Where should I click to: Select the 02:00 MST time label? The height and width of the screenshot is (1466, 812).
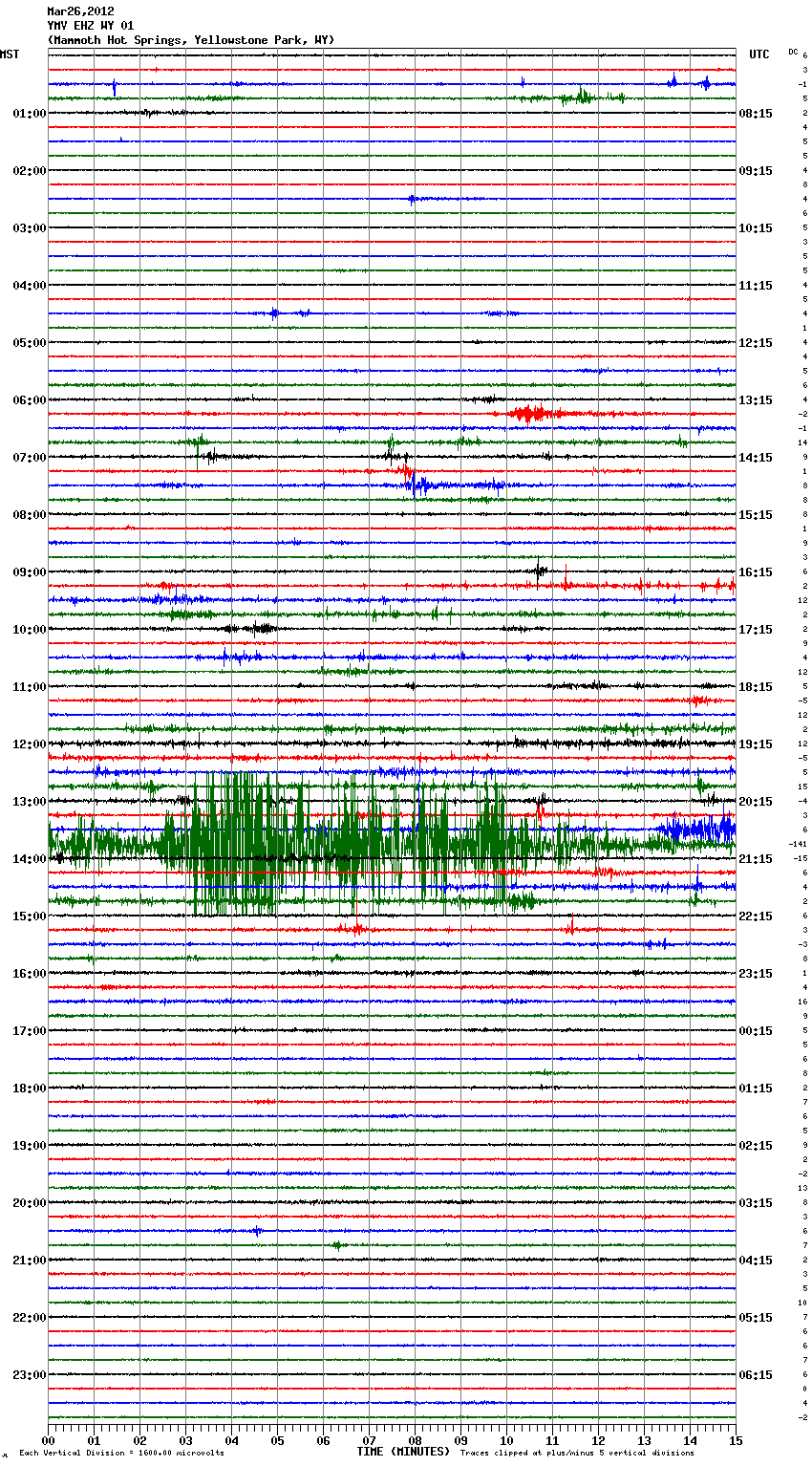point(29,171)
